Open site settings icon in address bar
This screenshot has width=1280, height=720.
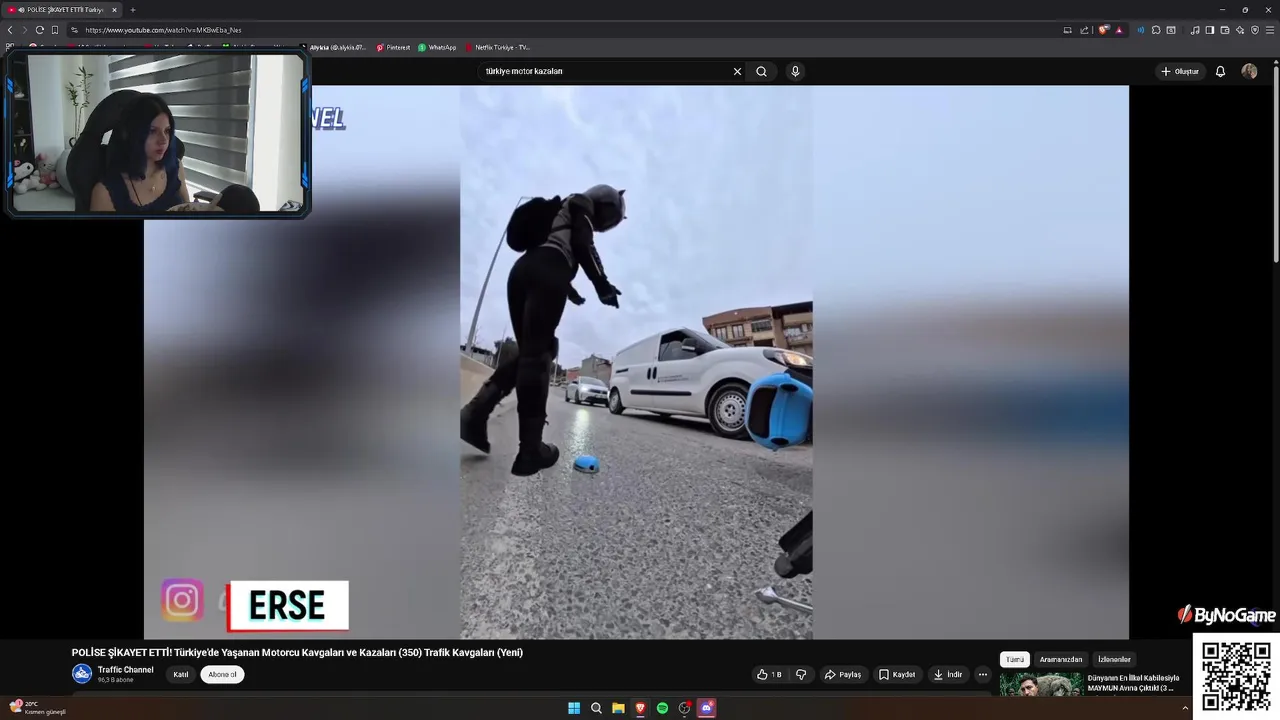(x=74, y=30)
